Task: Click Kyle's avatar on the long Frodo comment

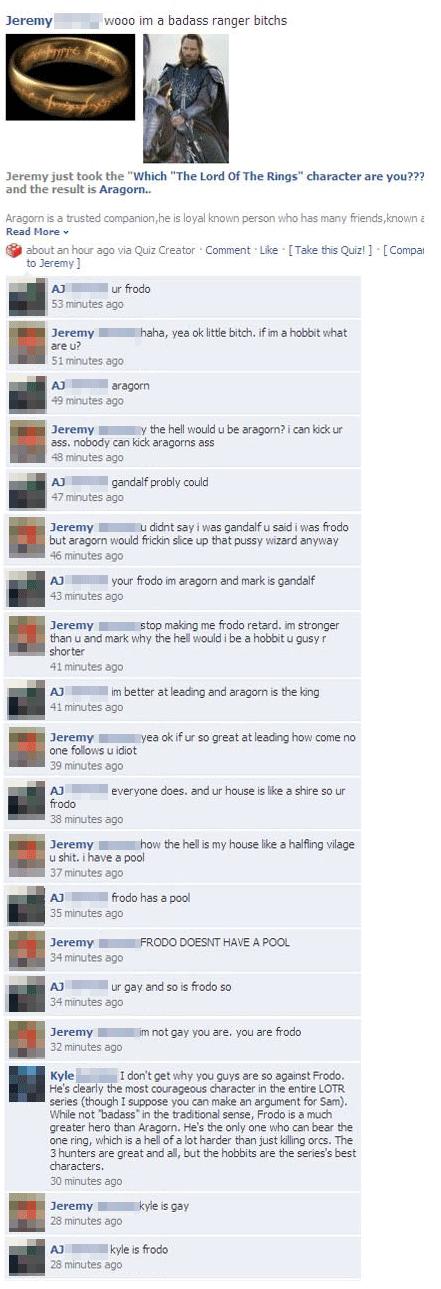Action: click(x=27, y=1085)
